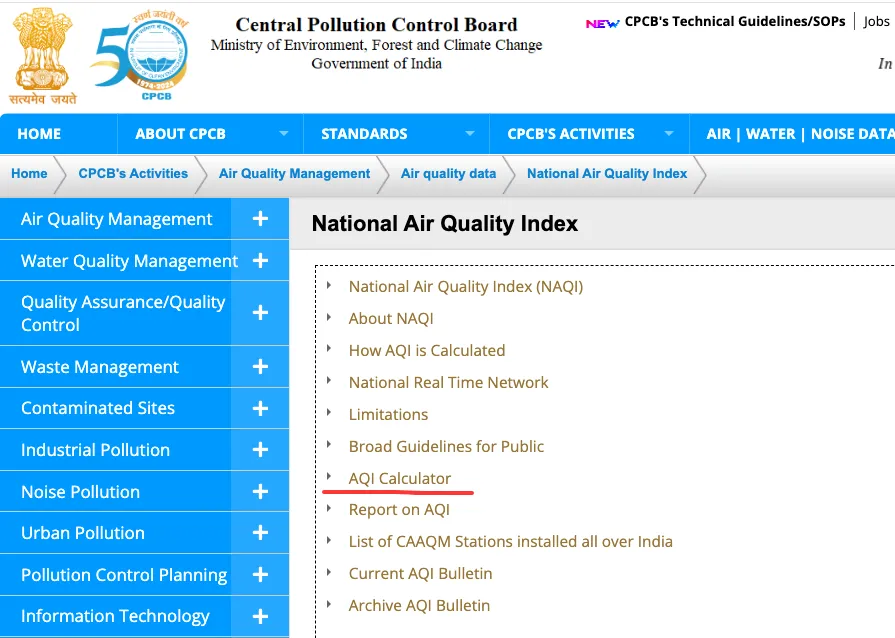
Task: Open List of CAAQM Stations link
Action: click(510, 542)
